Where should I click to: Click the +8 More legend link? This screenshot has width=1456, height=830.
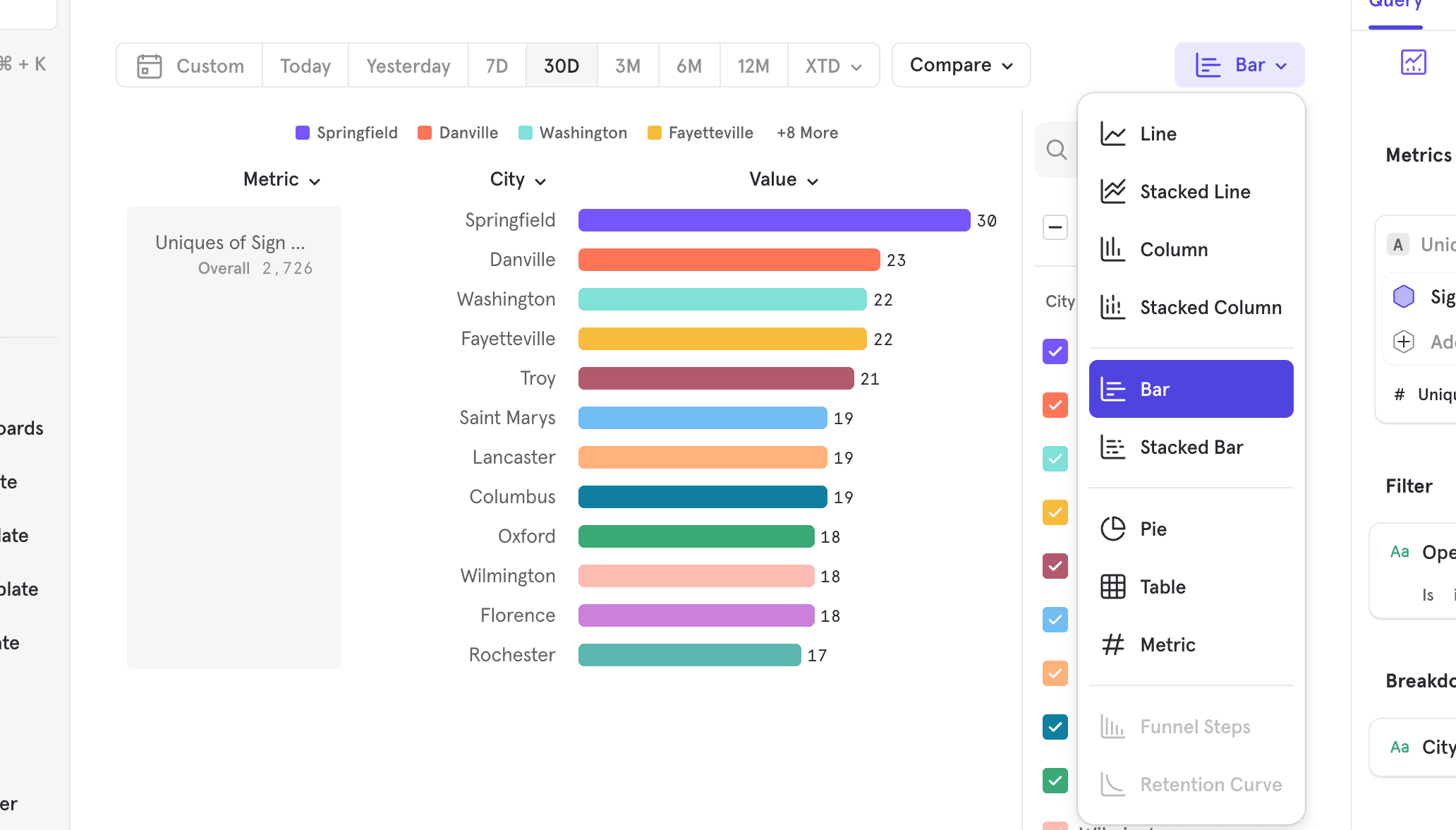[x=806, y=133]
